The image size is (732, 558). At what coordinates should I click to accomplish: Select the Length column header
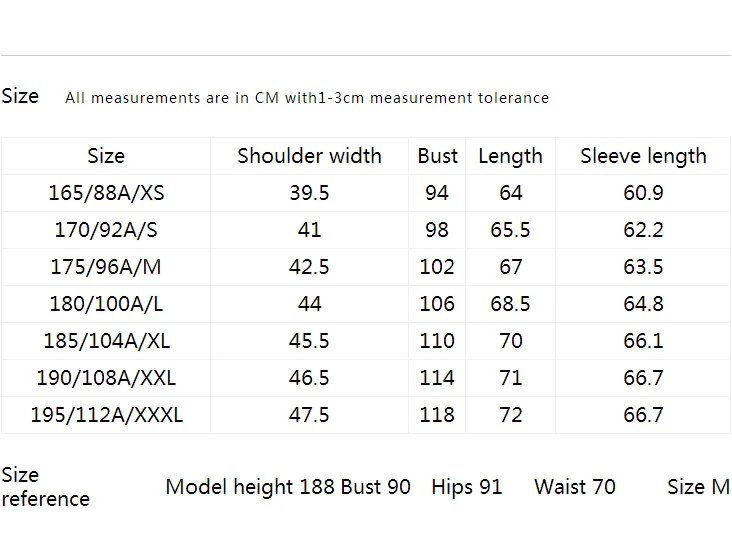coord(510,156)
